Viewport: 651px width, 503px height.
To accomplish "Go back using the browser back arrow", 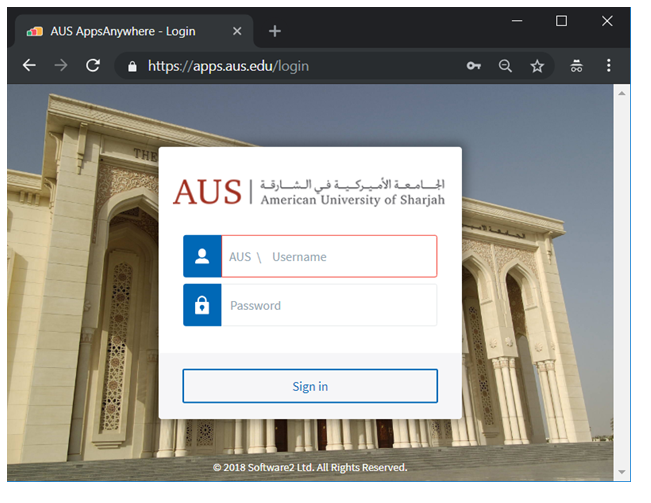I will coord(29,65).
